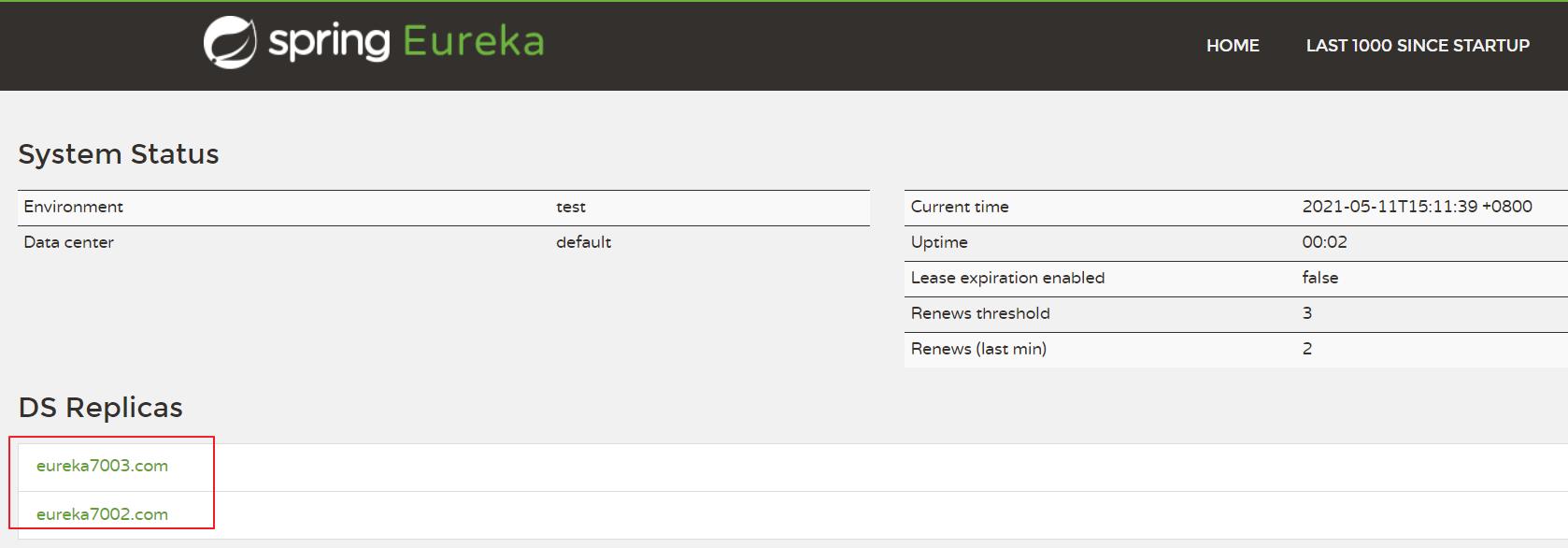1568x548 pixels.
Task: Click the 00:02 uptime value
Action: click(1325, 242)
